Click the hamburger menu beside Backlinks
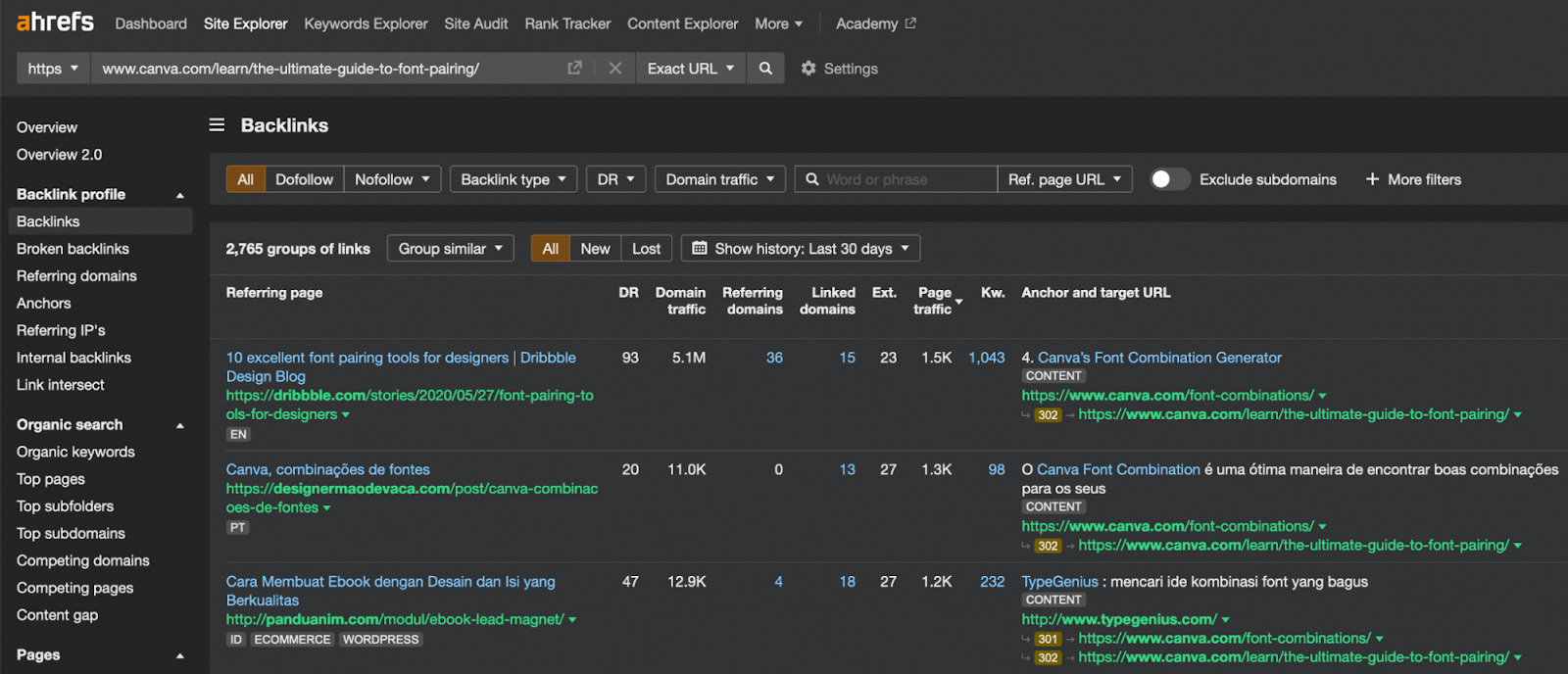The width and height of the screenshot is (1568, 674). tap(217, 125)
